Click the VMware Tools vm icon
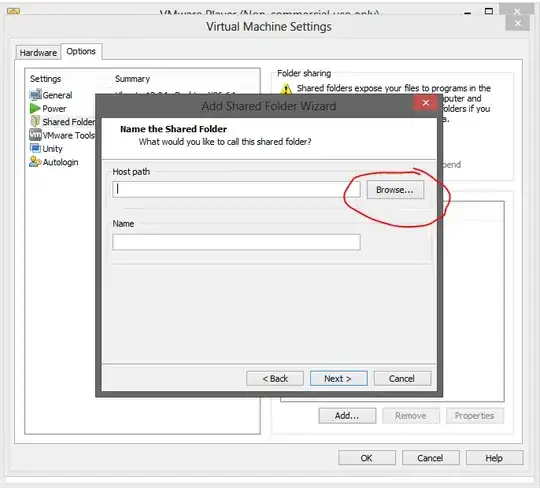Viewport: 540px width, 488px height. pos(35,135)
